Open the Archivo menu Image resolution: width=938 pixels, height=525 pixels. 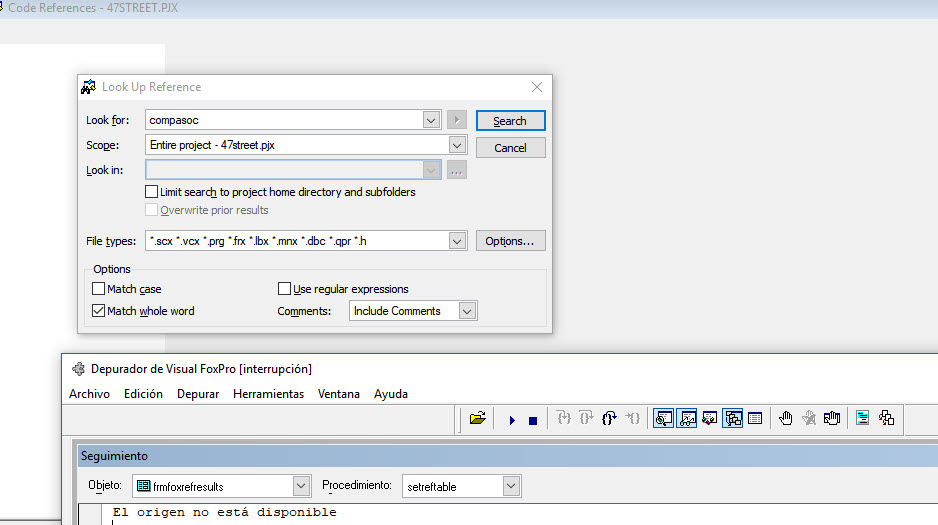point(90,394)
